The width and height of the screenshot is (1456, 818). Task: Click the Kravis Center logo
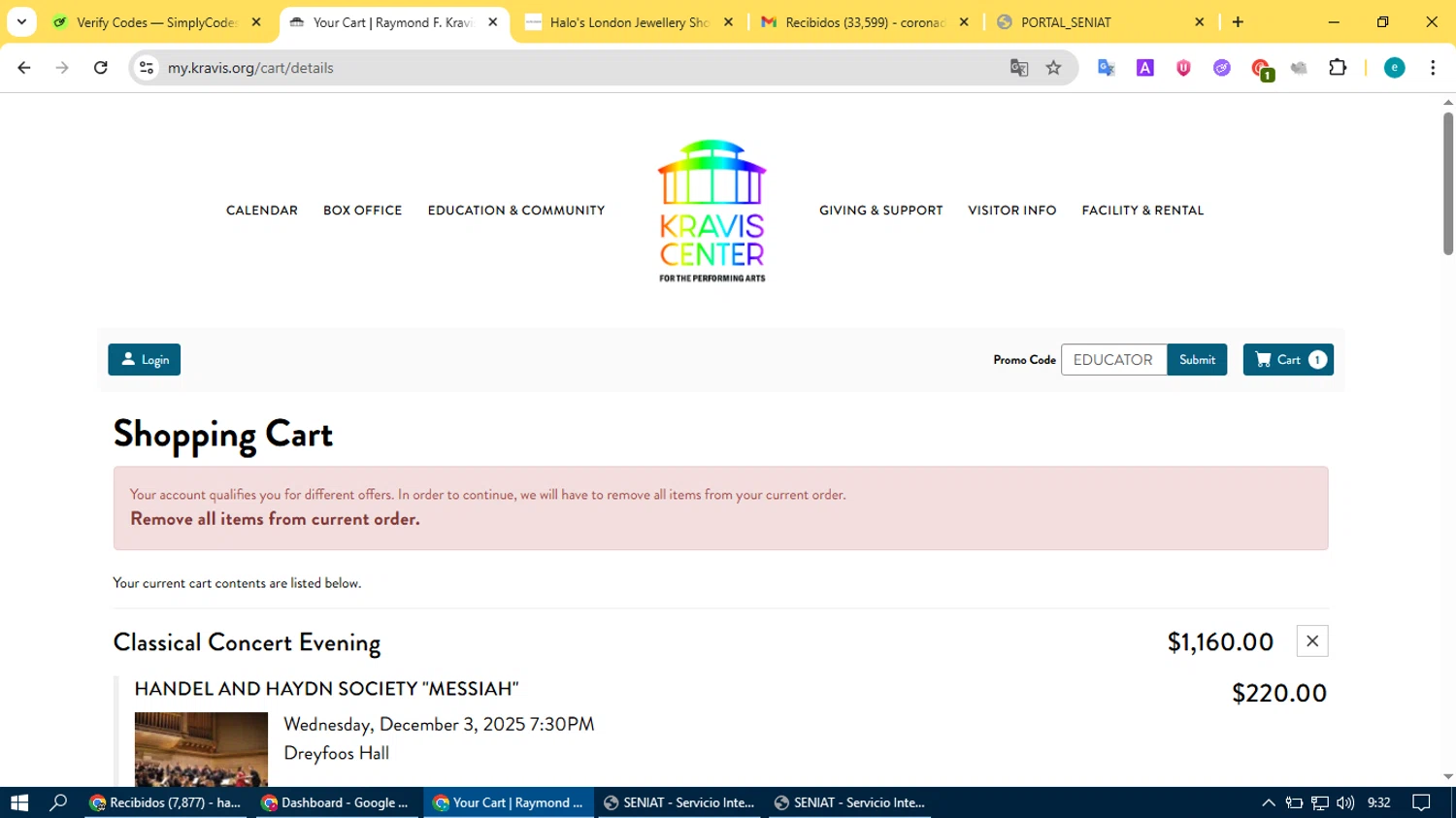(x=712, y=211)
